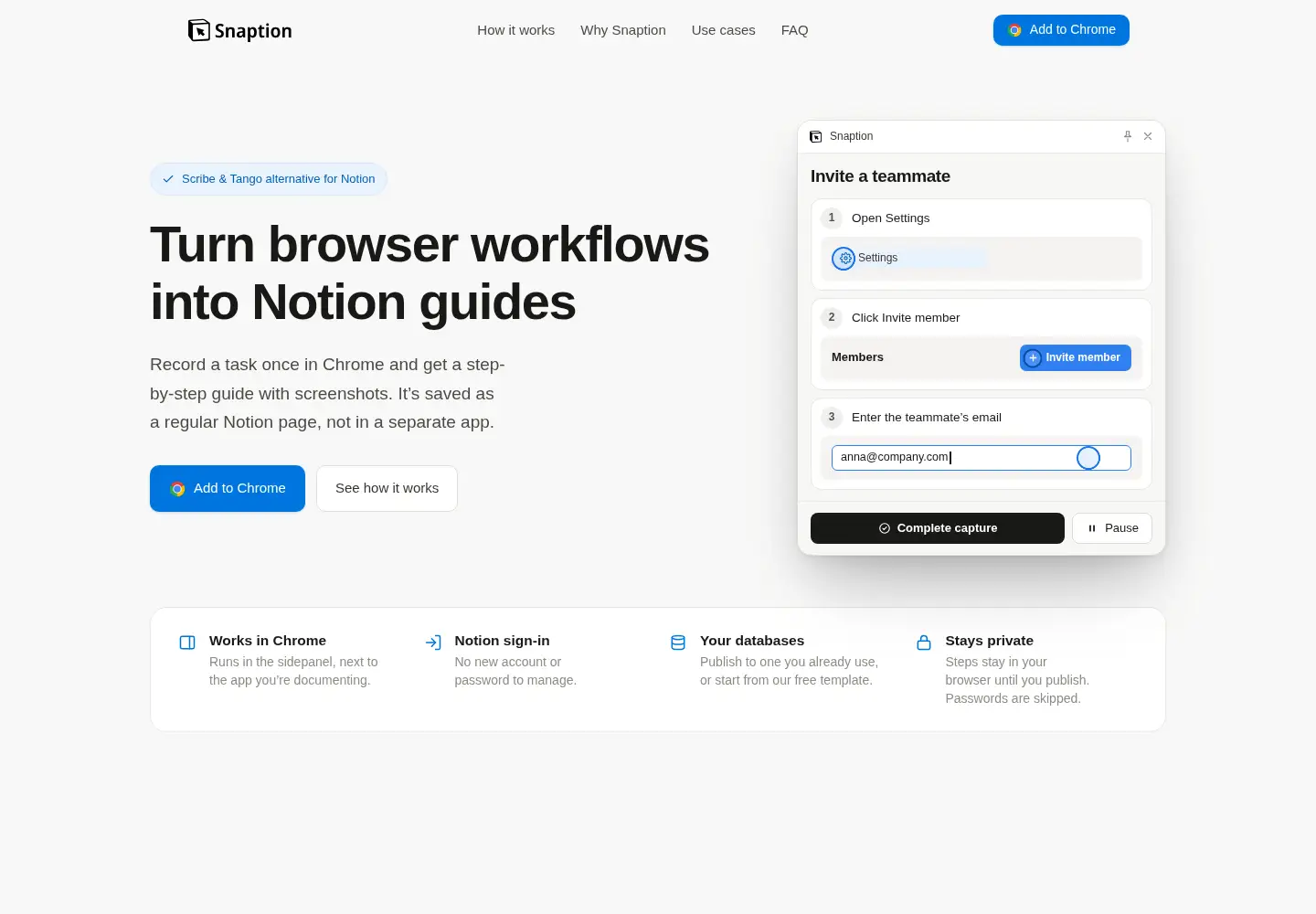Click the hero Add to Chrome button
The height and width of the screenshot is (914, 1316).
pyautogui.click(x=228, y=488)
